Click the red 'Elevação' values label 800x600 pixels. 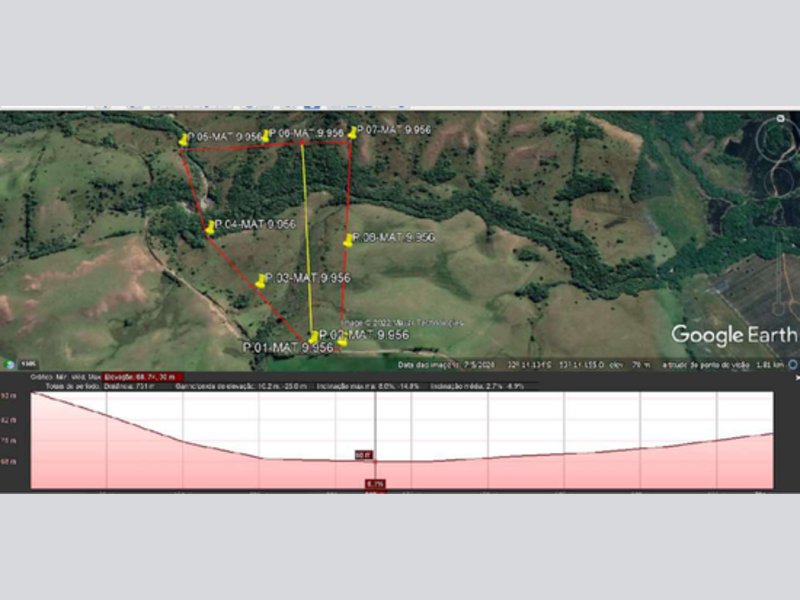pyautogui.click(x=142, y=377)
